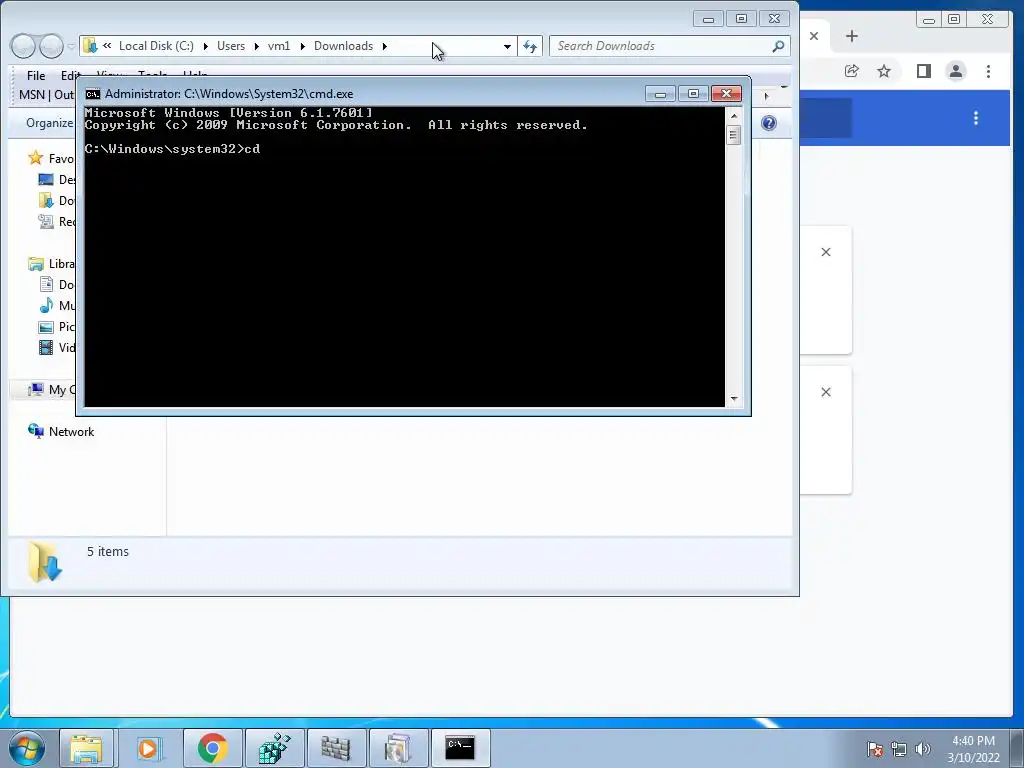The width and height of the screenshot is (1024, 768).
Task: Expand the arrow after Users breadcrumb
Action: click(257, 46)
